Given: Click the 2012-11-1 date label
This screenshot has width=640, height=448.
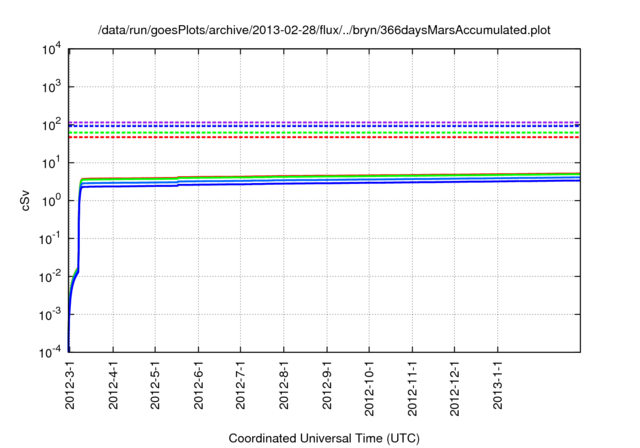Looking at the screenshot, I should (412, 388).
